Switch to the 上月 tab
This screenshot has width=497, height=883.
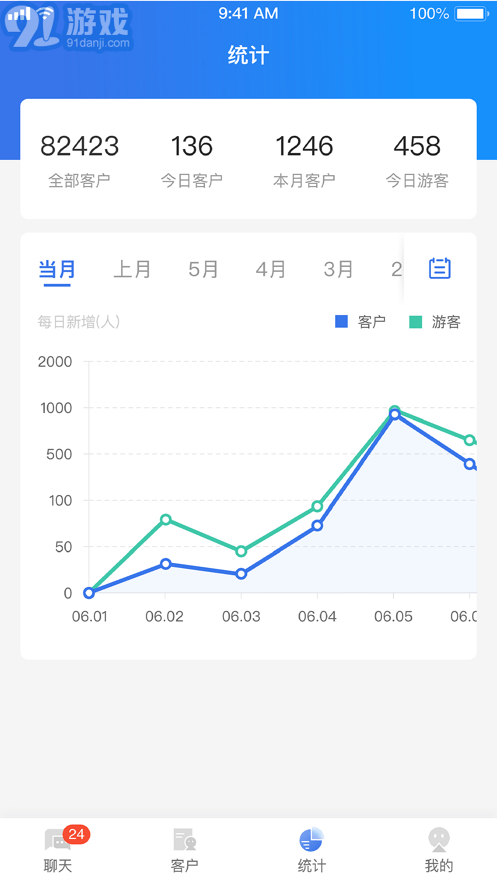132,269
